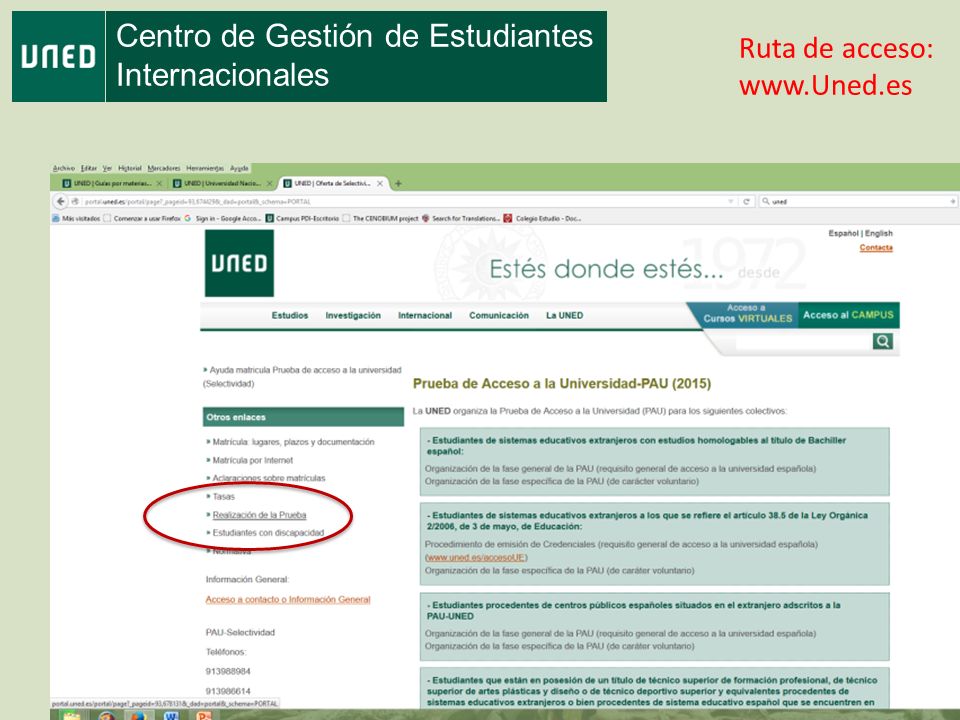Click the 'PAU-Selectividad' text
The image size is (960, 720).
pos(240,632)
